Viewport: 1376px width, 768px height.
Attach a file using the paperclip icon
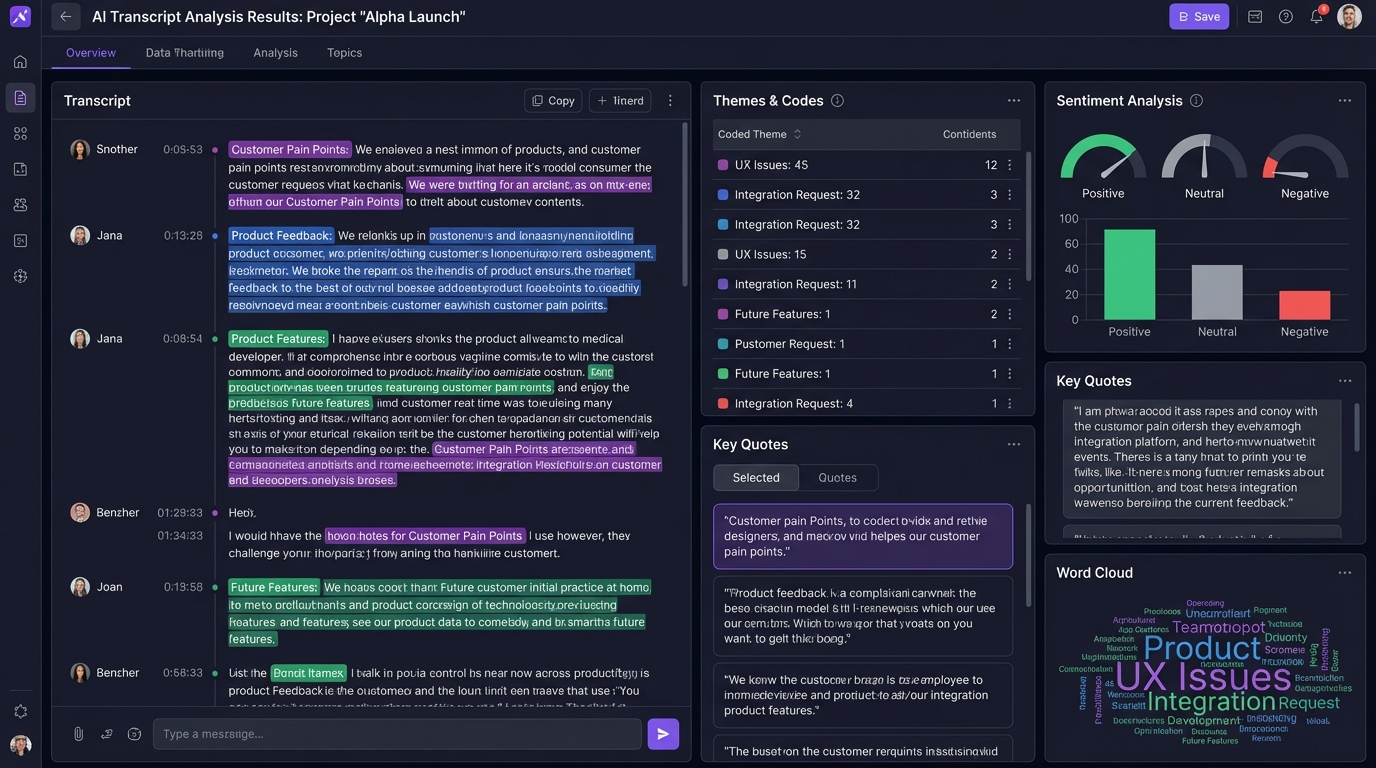[78, 733]
